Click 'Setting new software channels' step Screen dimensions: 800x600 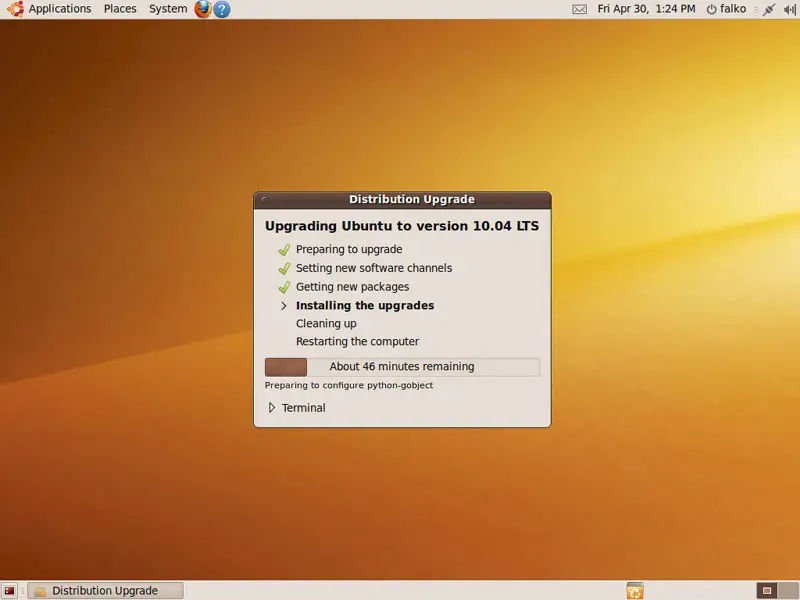[x=374, y=268]
